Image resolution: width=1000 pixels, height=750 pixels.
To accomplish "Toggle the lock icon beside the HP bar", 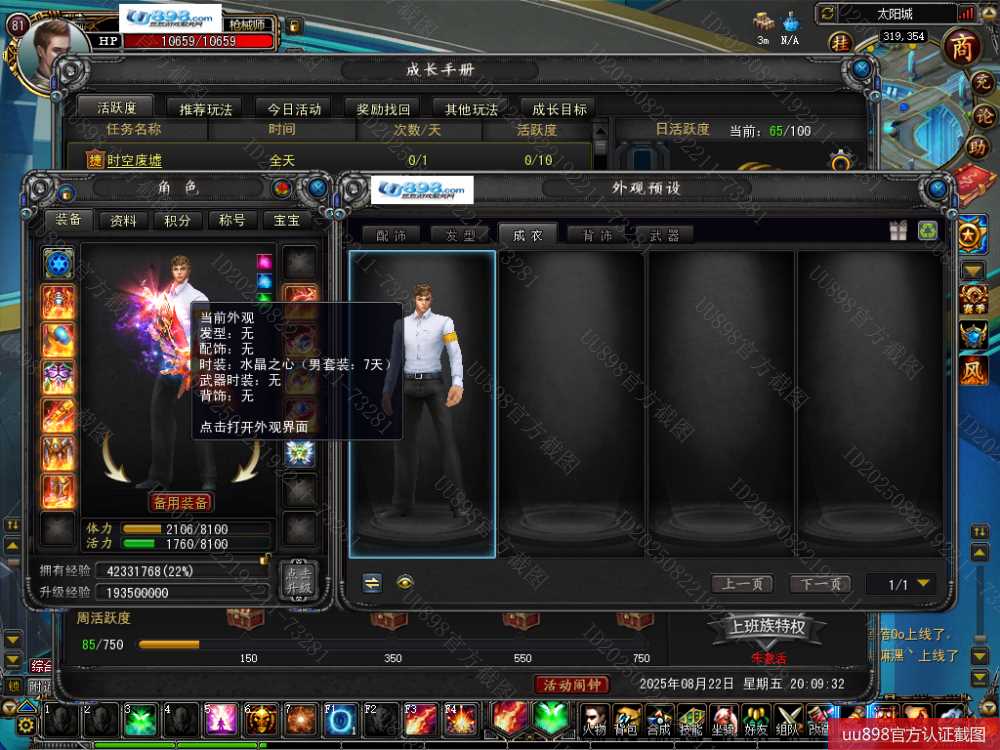I will point(293,27).
